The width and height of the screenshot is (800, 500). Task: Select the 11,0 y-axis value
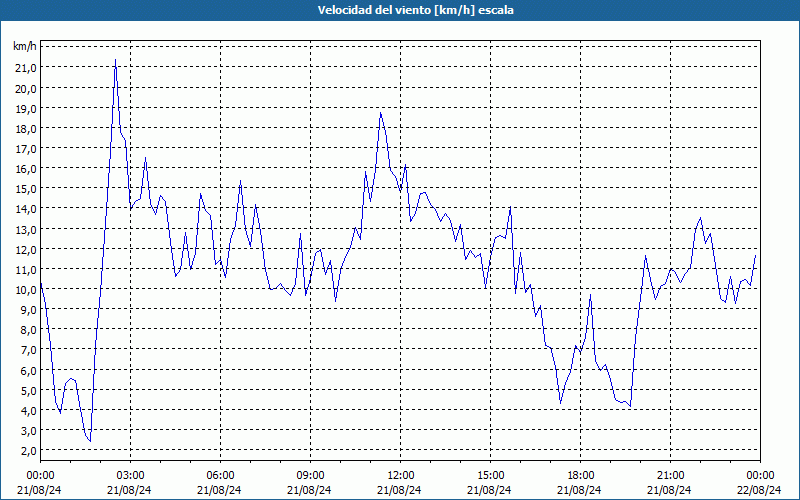26,269
